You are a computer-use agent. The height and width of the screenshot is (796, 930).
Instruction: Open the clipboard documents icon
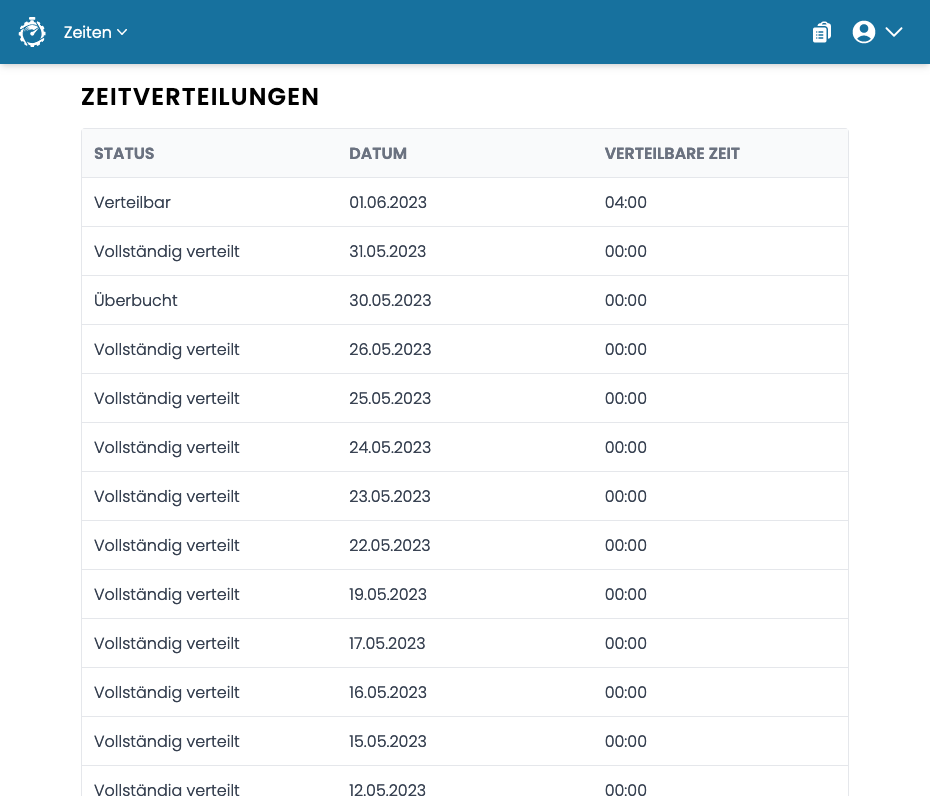click(x=822, y=32)
